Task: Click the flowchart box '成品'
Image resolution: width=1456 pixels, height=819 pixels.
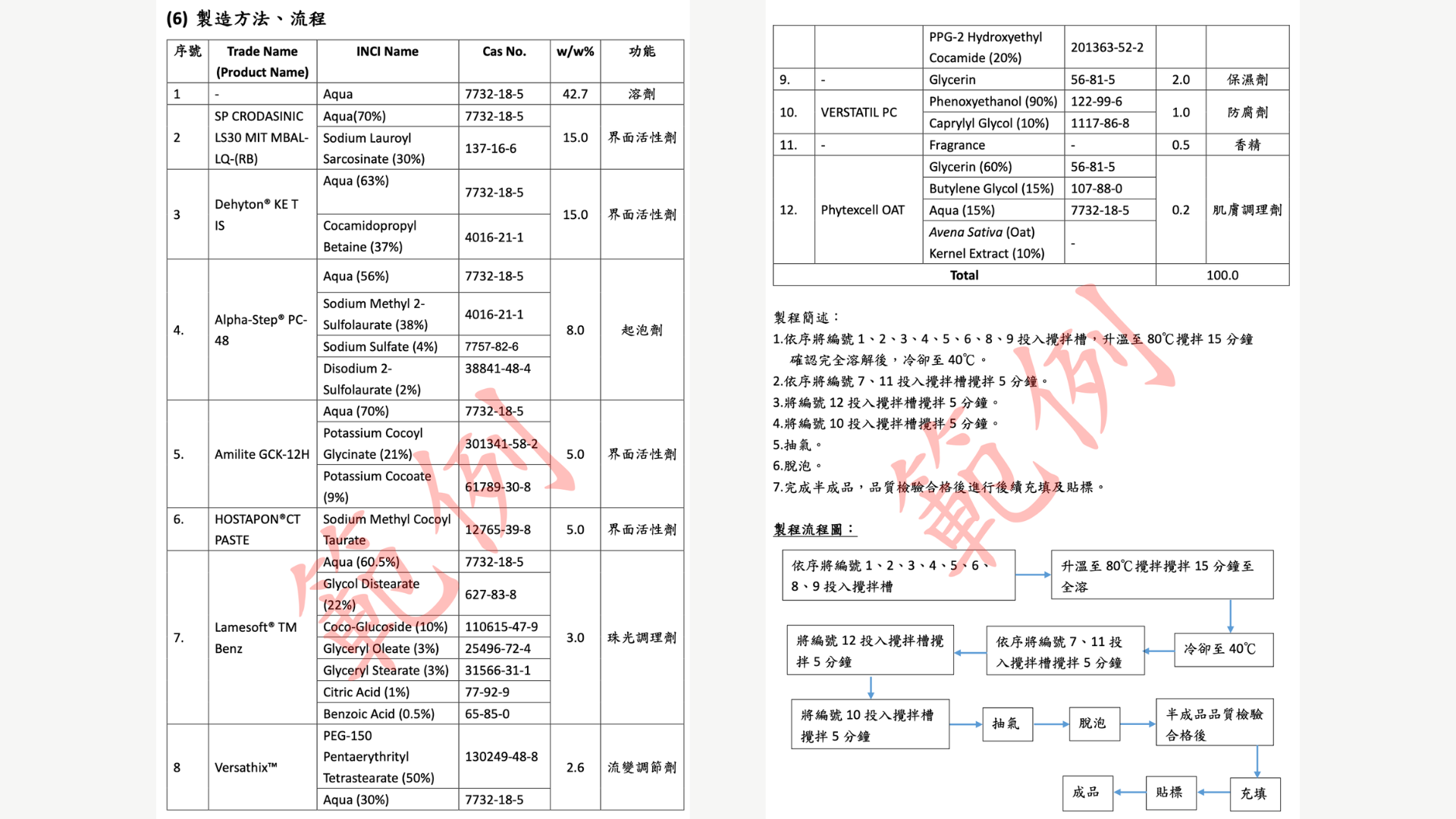Action: click(1087, 793)
